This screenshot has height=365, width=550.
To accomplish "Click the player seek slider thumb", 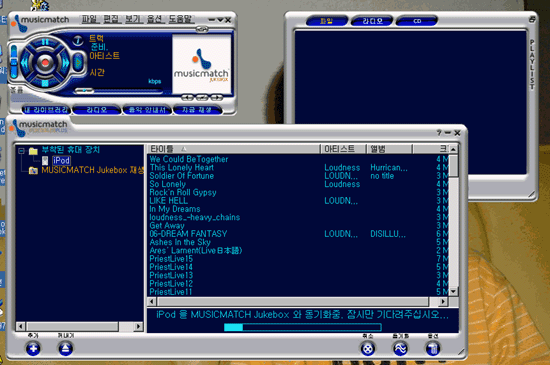I will [x=84, y=91].
